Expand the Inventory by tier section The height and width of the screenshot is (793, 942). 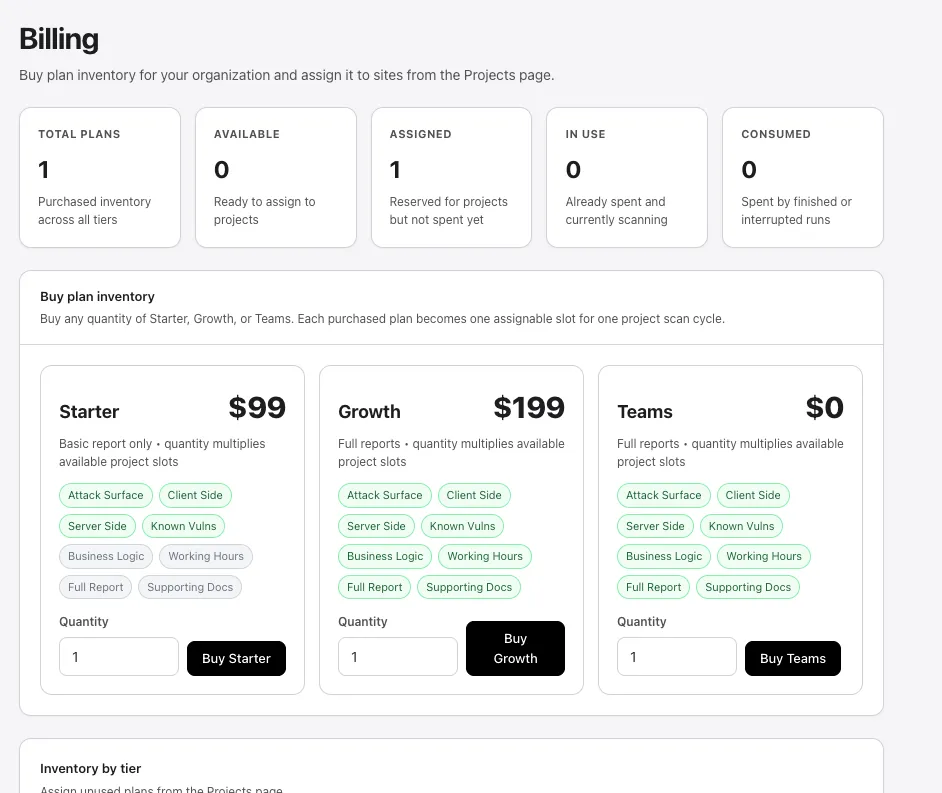click(90, 768)
